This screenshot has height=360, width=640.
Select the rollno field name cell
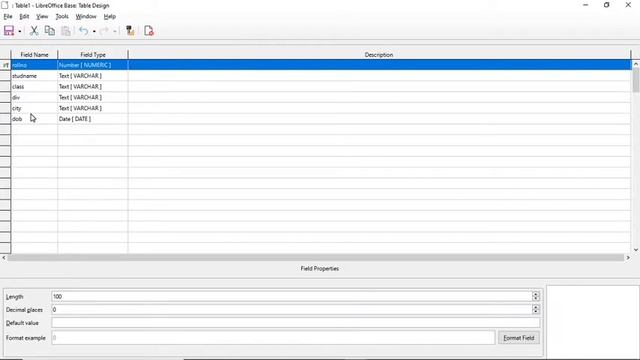[34, 65]
